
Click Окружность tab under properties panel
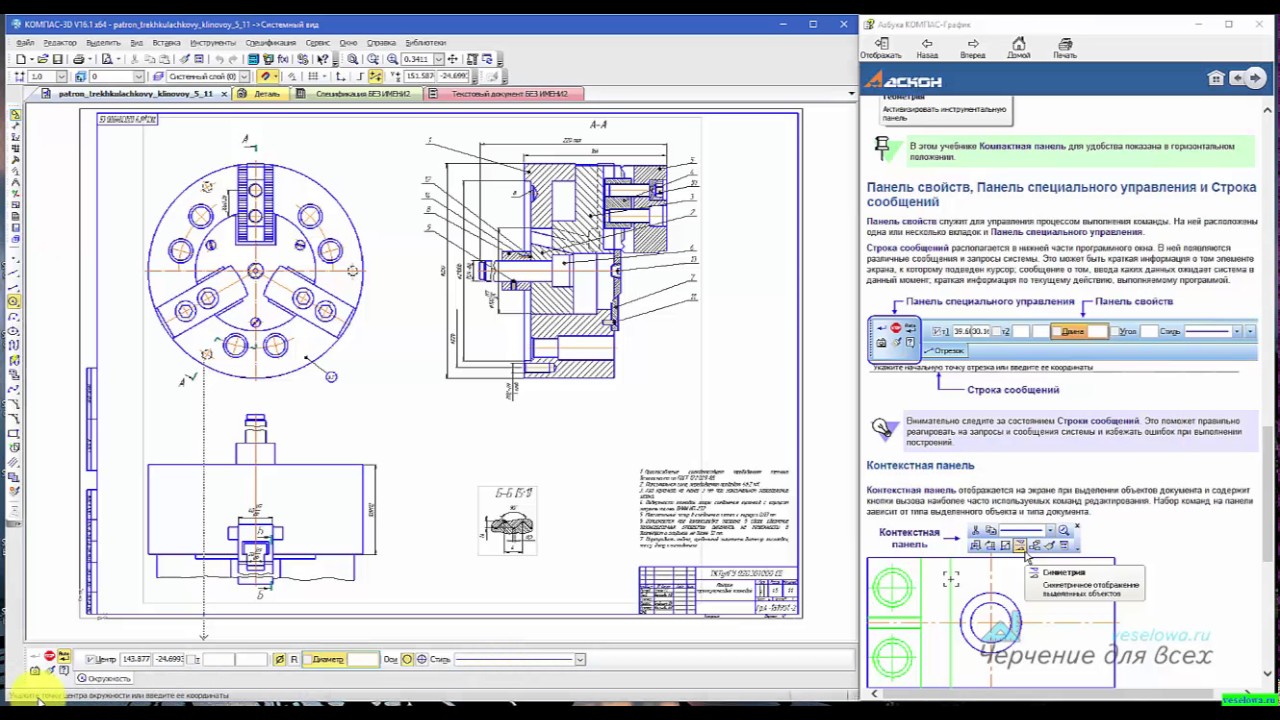pos(104,678)
